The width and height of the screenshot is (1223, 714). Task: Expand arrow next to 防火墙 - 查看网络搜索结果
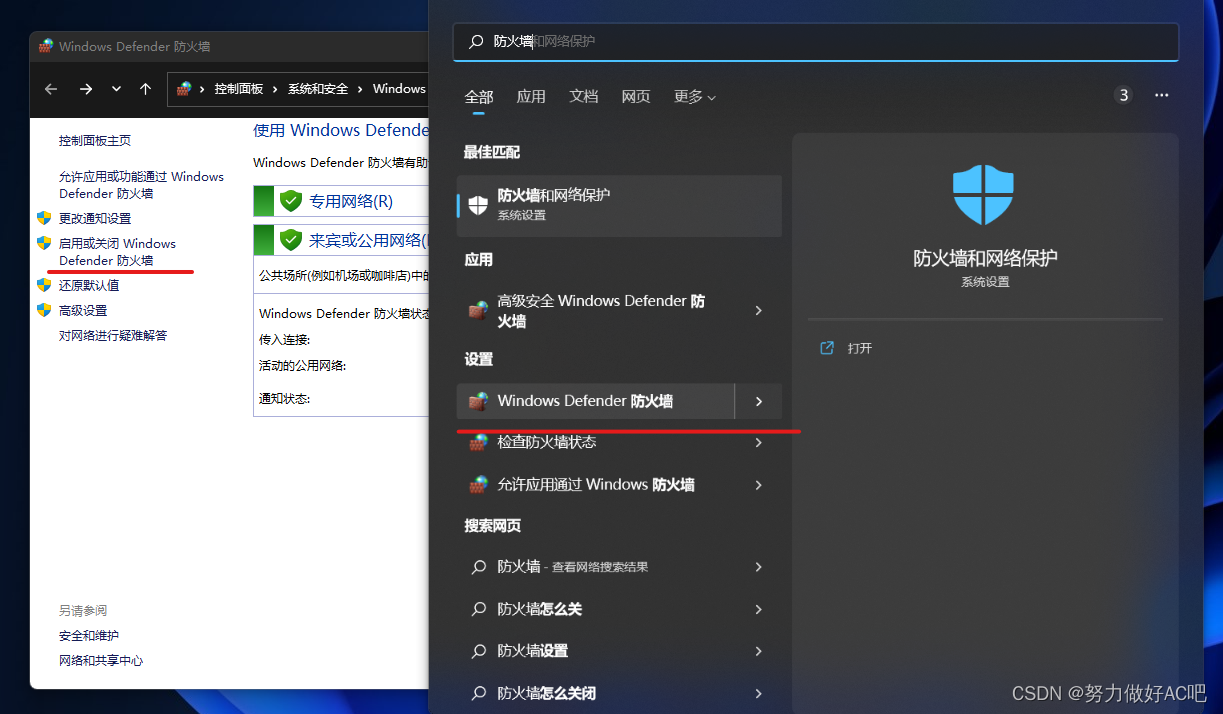[x=758, y=567]
